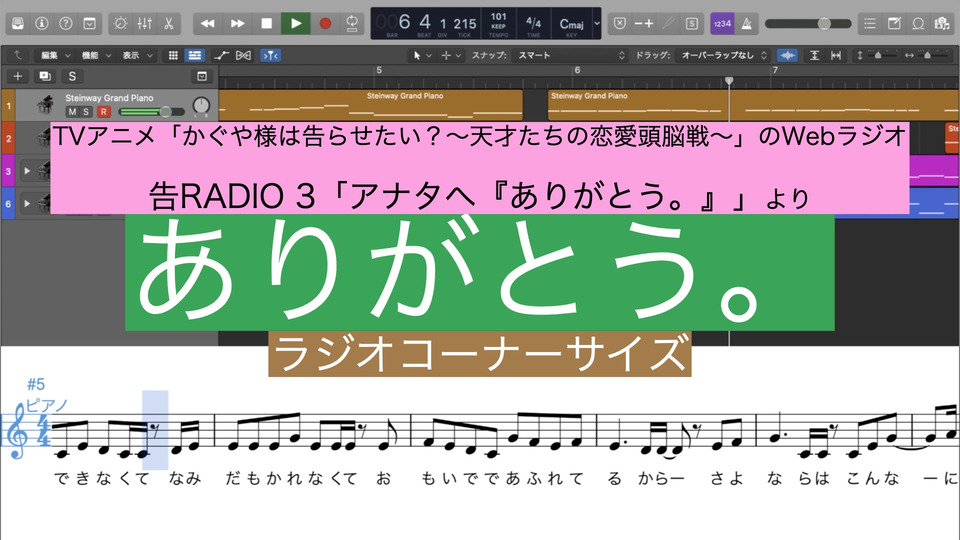Click the Cmaj key signature
This screenshot has width=960, height=540.
571,24
